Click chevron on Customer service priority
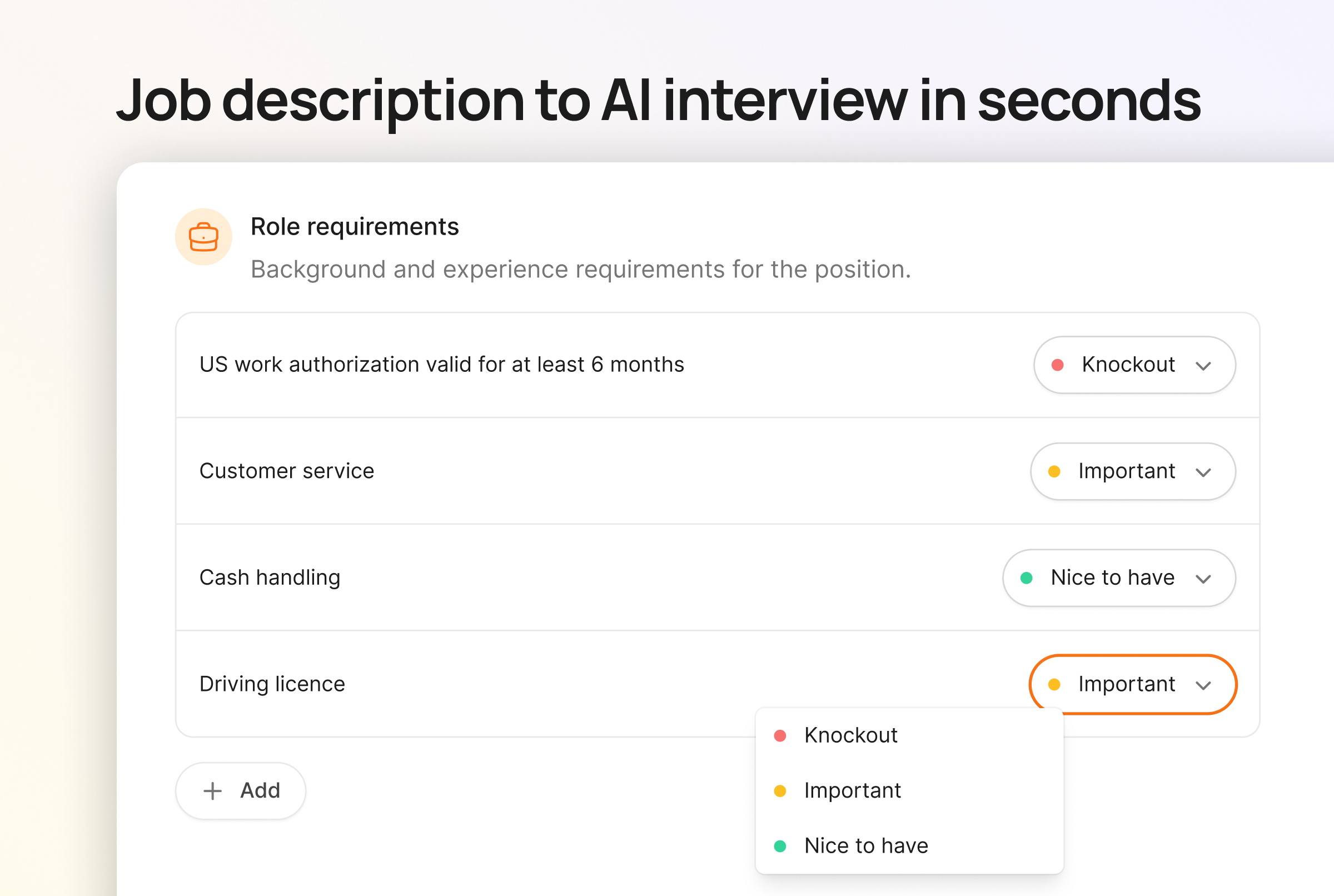This screenshot has width=1334, height=896. (1203, 472)
